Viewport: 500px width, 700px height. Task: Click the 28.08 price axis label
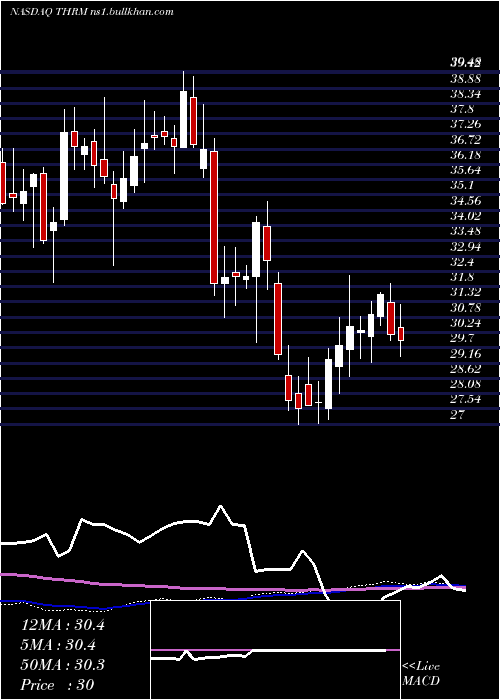pyautogui.click(x=466, y=384)
